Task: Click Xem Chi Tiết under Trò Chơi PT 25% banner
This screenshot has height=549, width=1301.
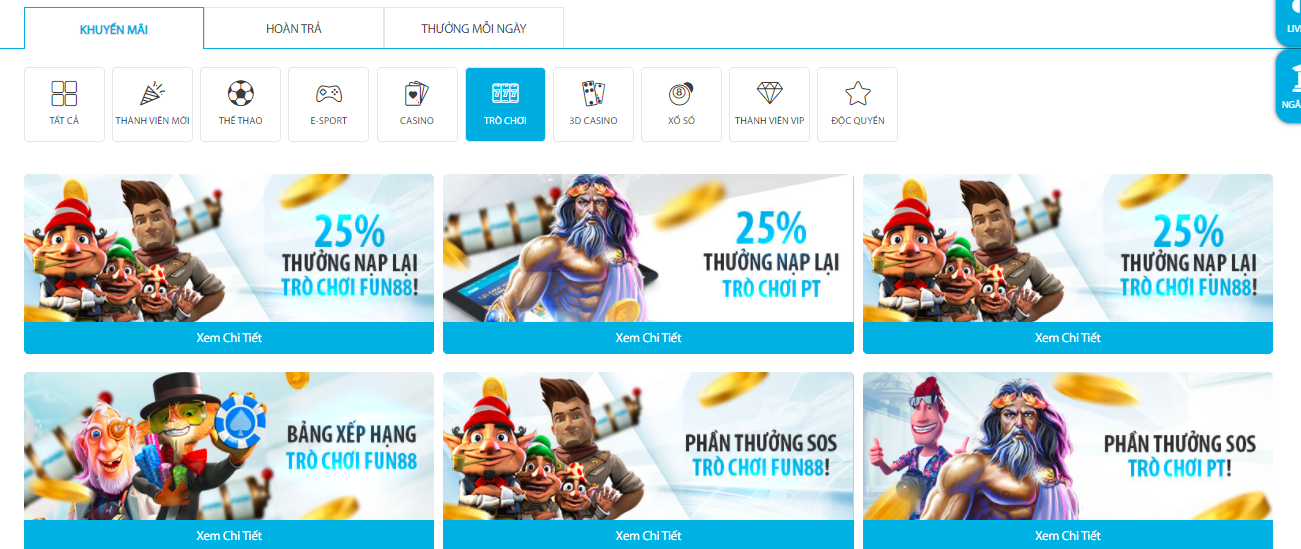Action: click(648, 338)
